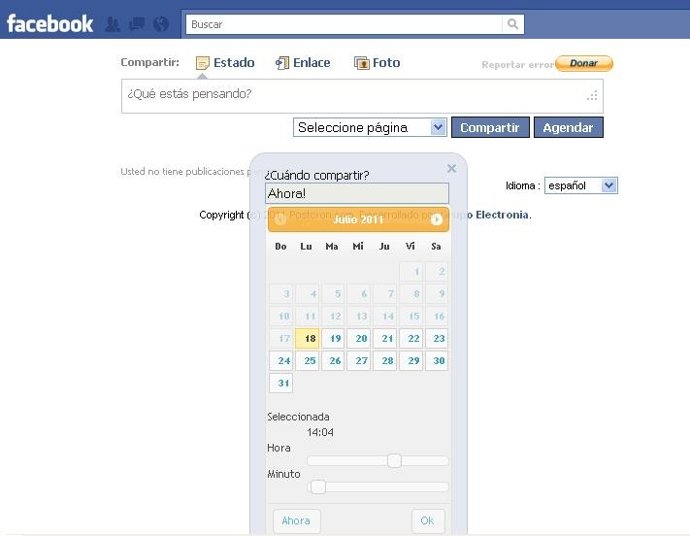This screenshot has height=536, width=690.
Task: Click the Facebook logo
Action: [50, 24]
